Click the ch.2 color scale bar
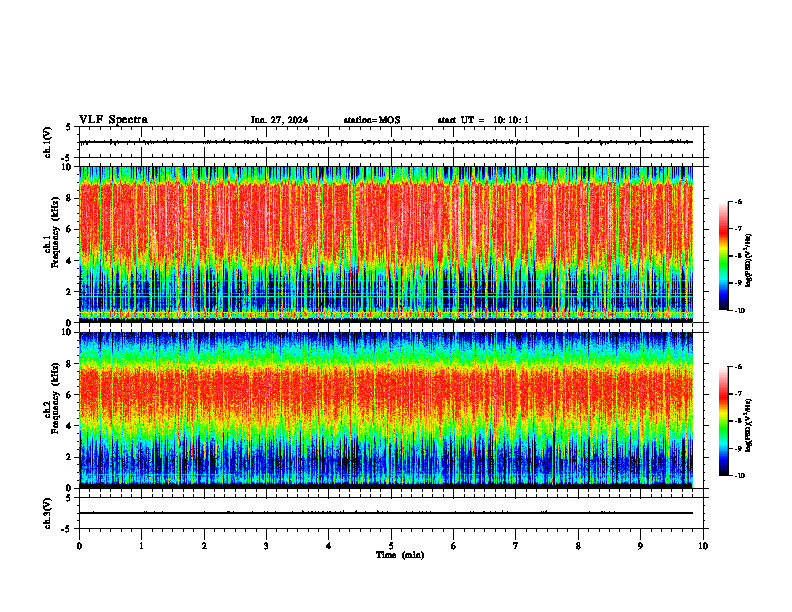The width and height of the screenshot is (792, 612). pos(723,421)
